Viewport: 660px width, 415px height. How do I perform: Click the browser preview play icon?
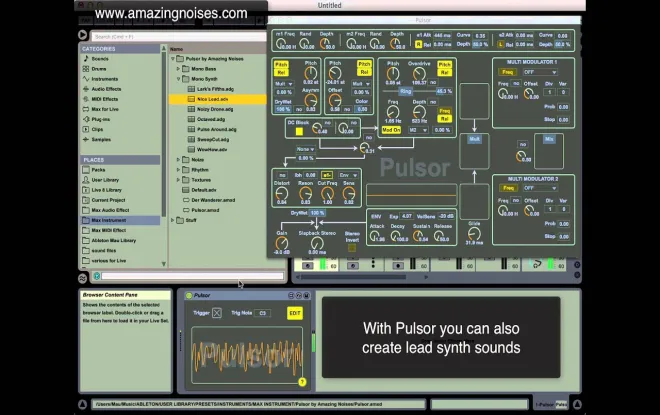(x=82, y=35)
